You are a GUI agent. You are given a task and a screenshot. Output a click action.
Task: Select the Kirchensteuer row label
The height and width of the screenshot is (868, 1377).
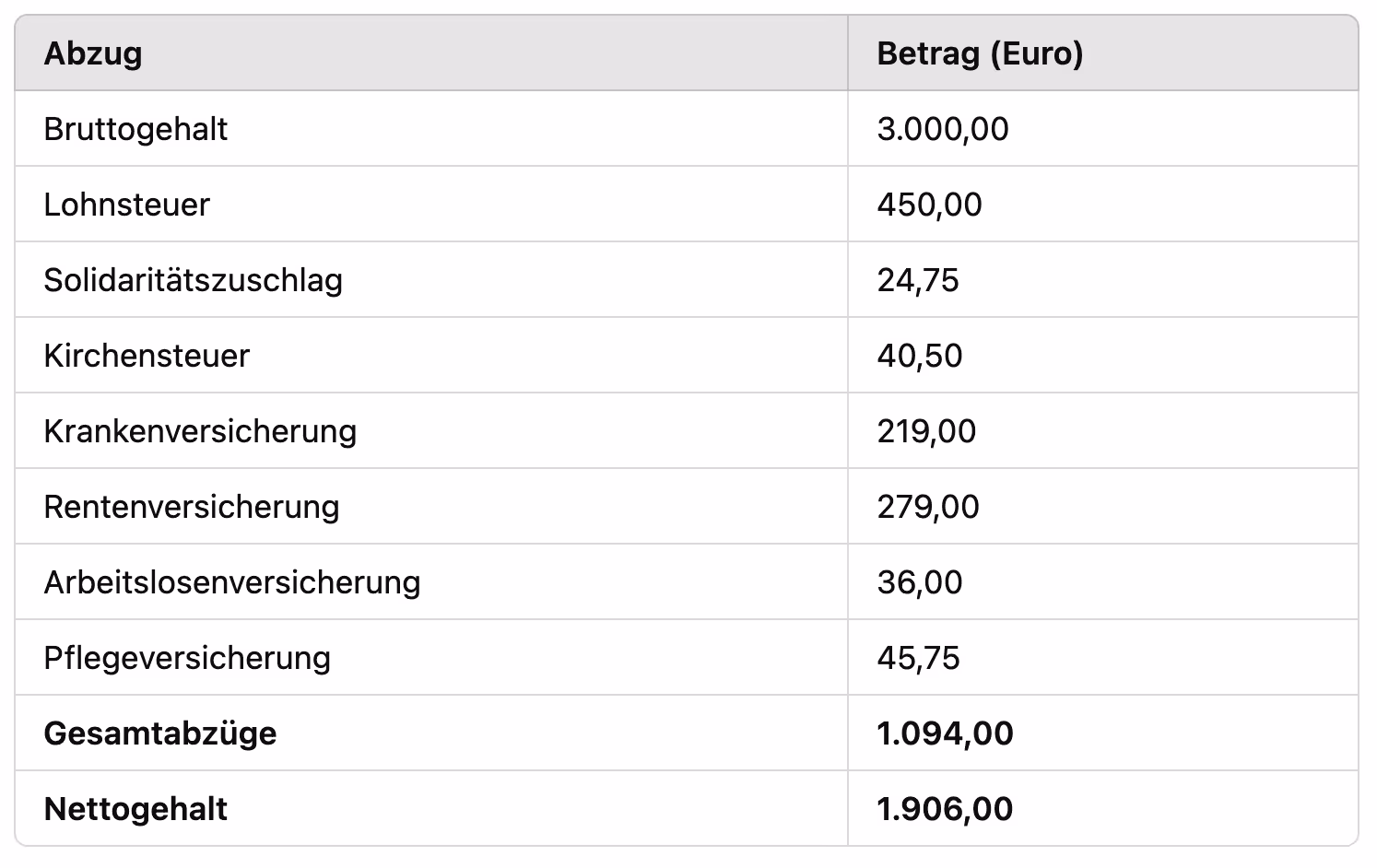click(147, 356)
